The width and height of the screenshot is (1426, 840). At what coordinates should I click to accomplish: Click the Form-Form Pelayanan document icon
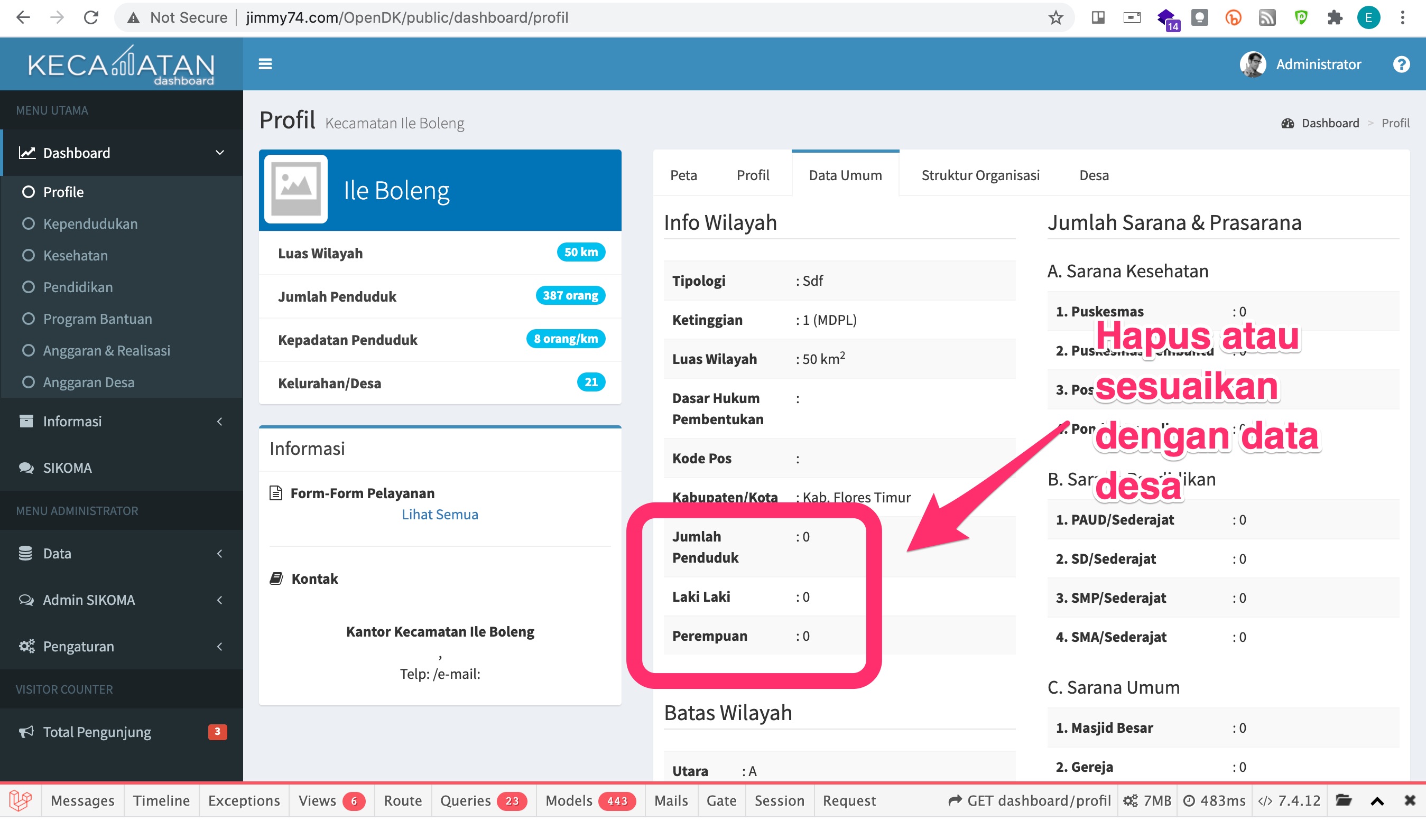click(x=276, y=492)
